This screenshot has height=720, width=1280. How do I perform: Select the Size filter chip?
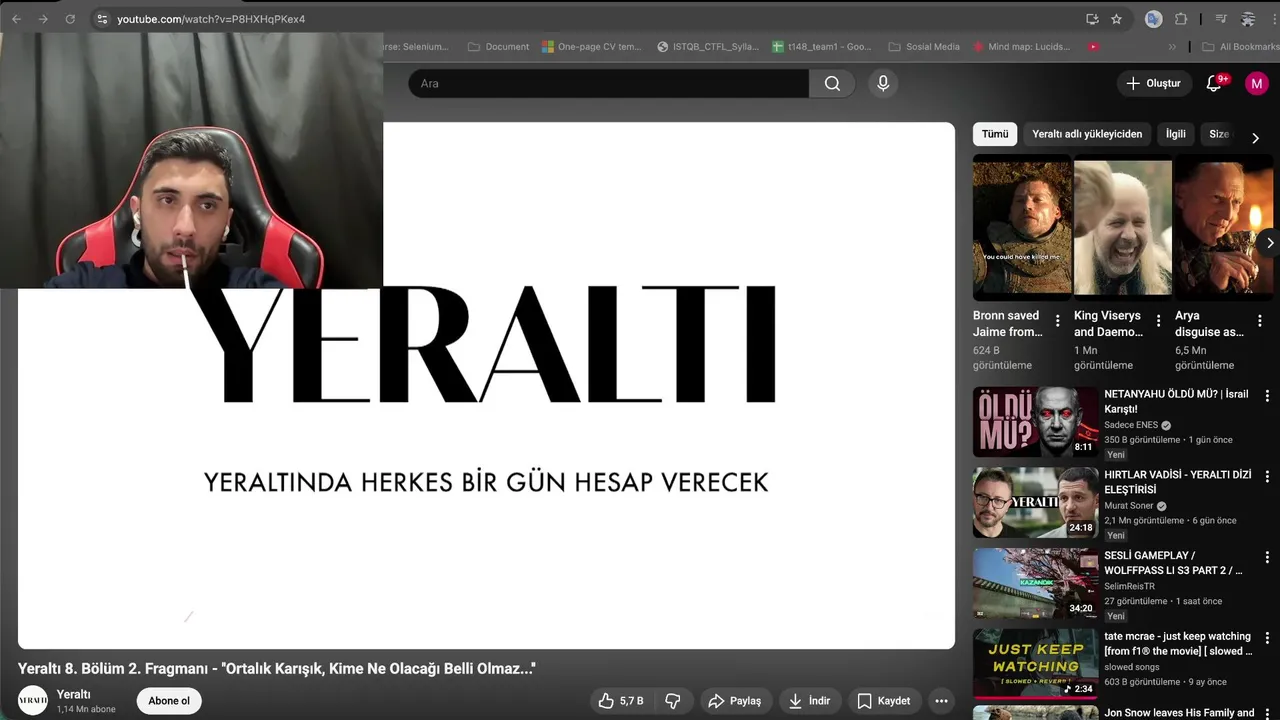tap(1219, 134)
